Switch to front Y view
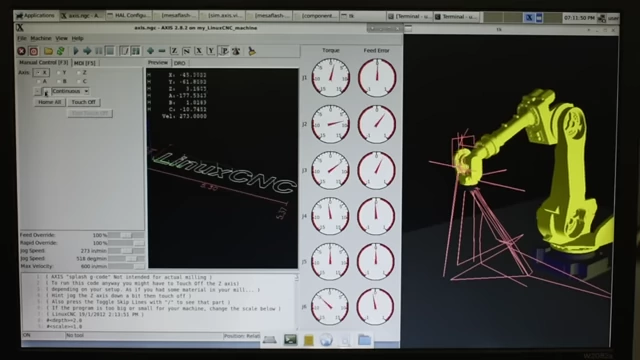 [211, 51]
